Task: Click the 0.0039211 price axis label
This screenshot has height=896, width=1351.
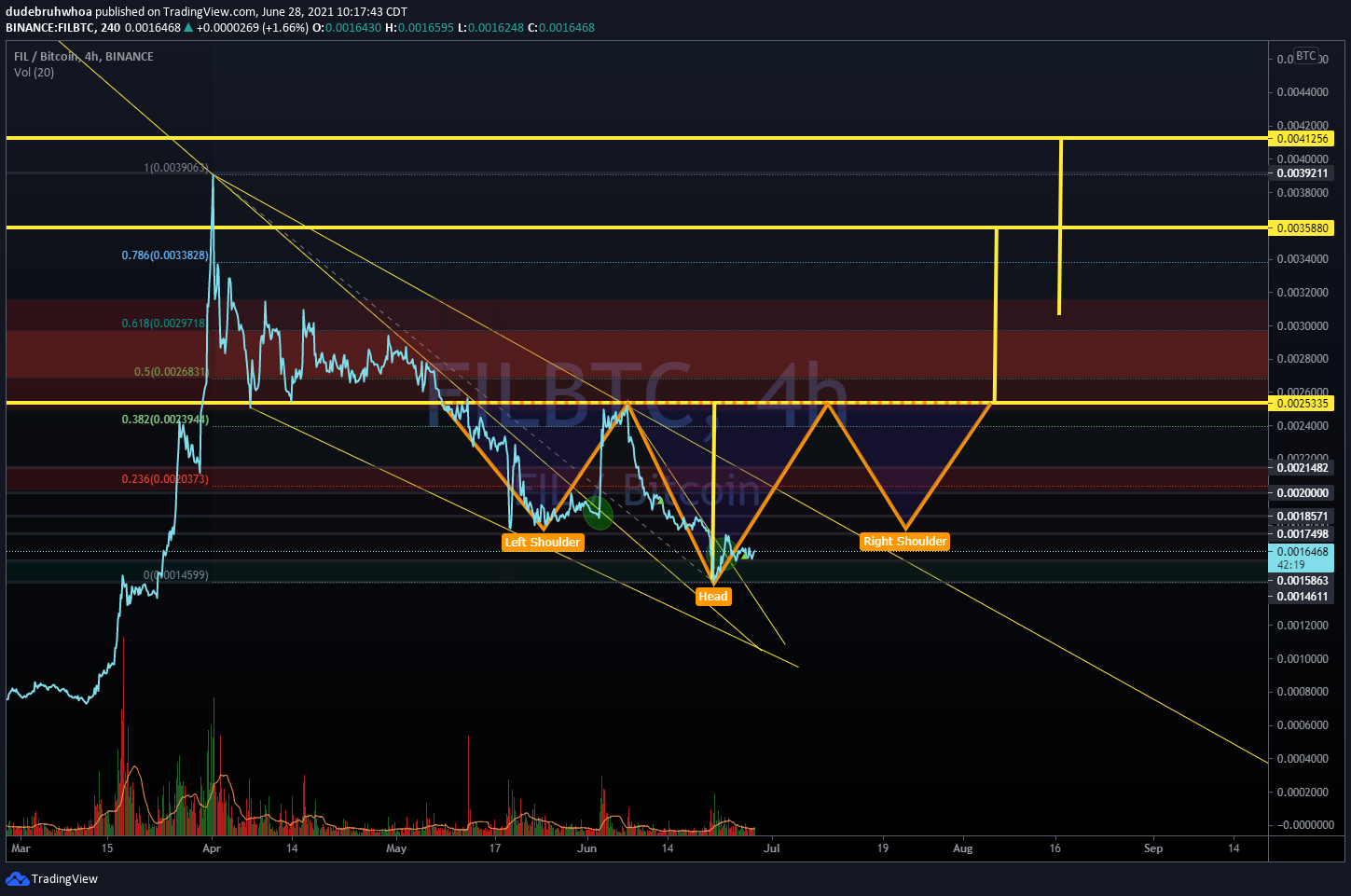Action: pyautogui.click(x=1302, y=173)
